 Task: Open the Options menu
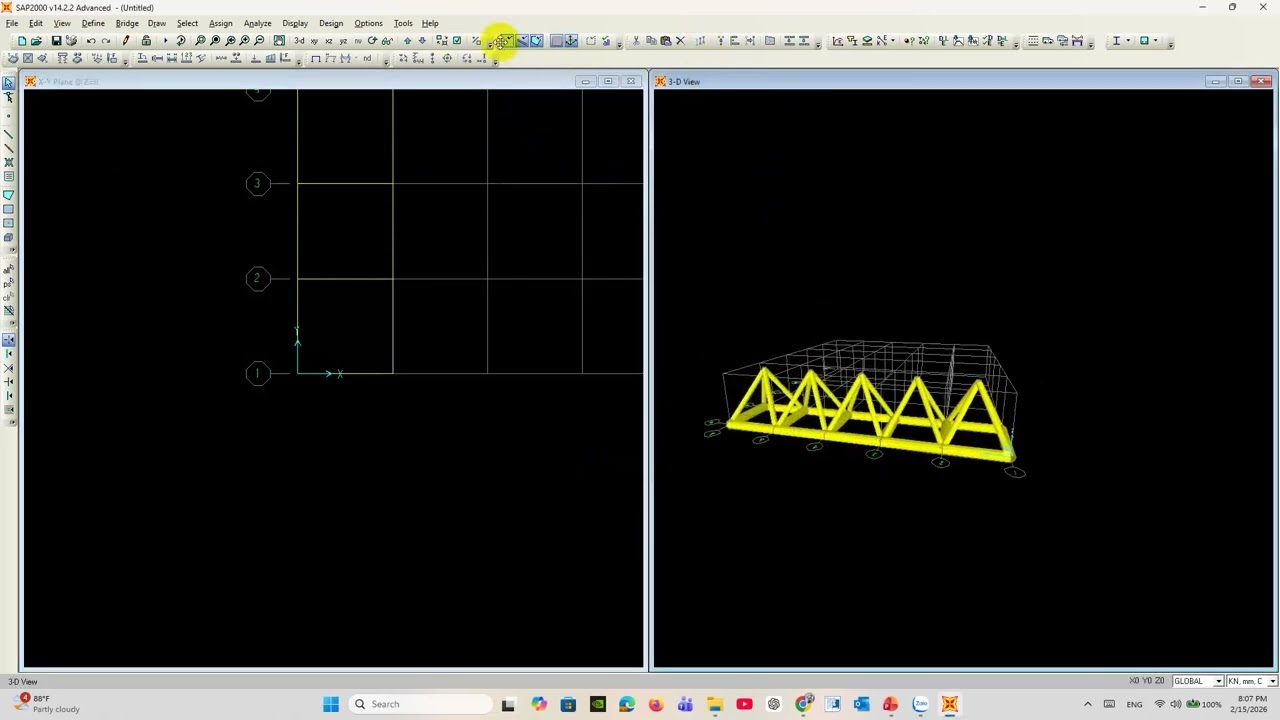368,23
